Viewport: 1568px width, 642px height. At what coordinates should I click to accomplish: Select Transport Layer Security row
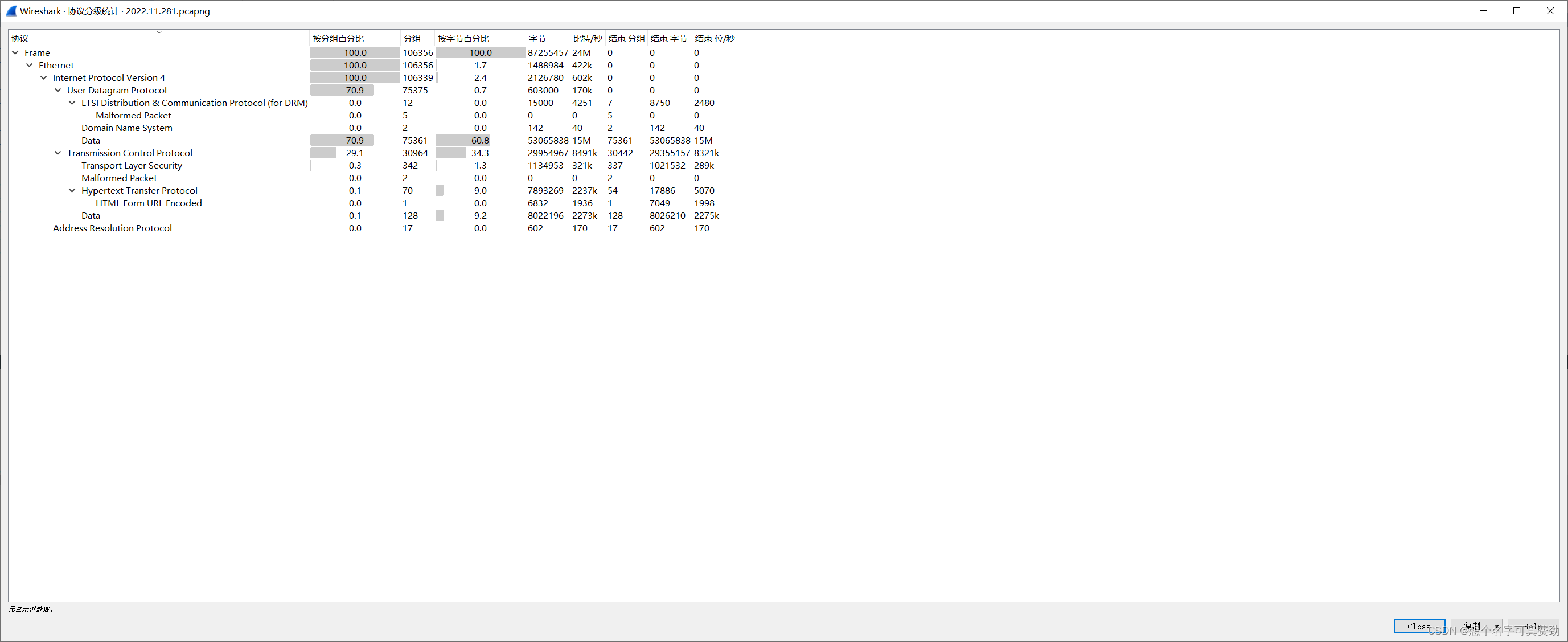click(132, 166)
